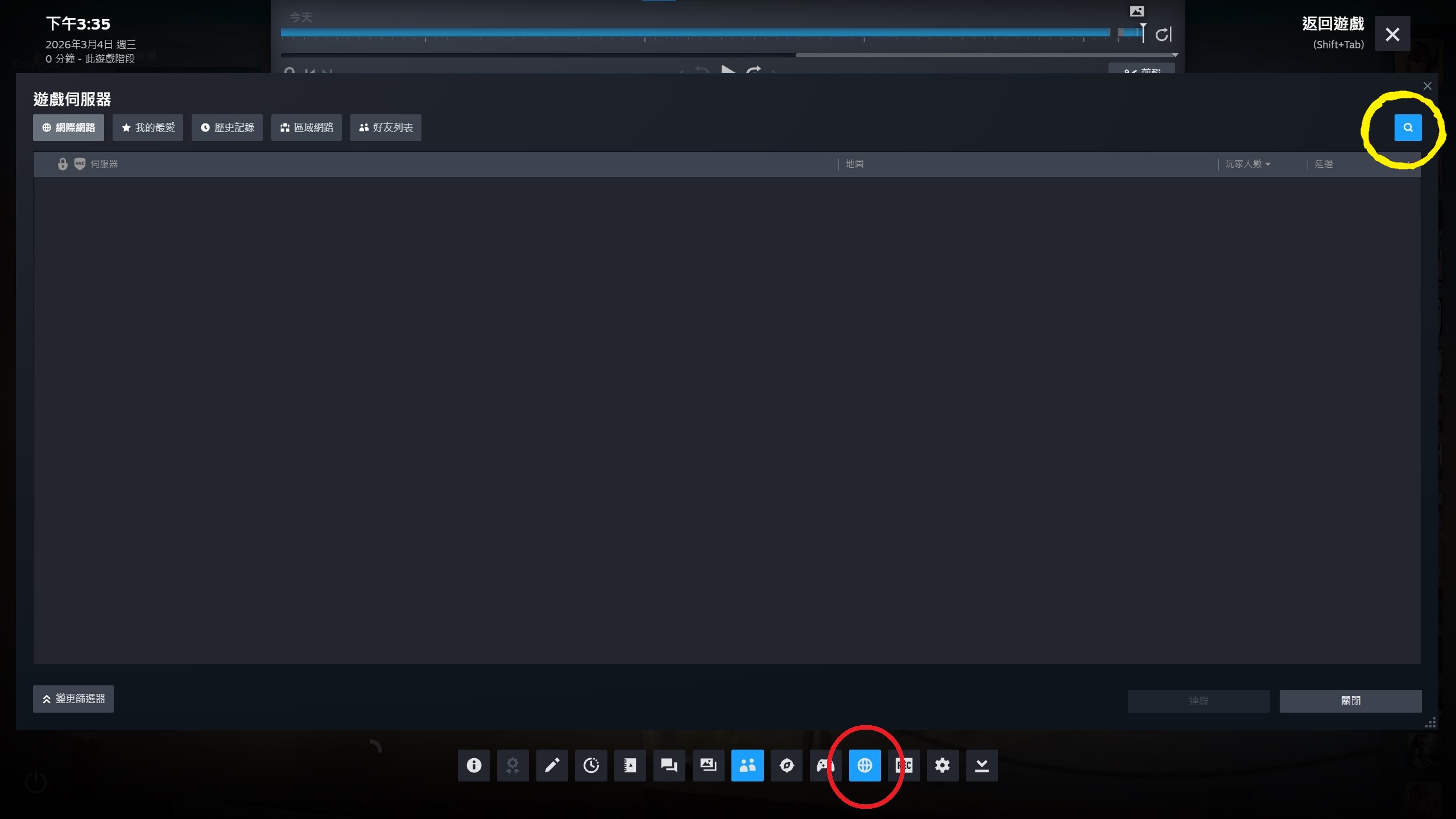Open the screenshots gallery icon
This screenshot has height=819, width=1456.
pos(708,766)
